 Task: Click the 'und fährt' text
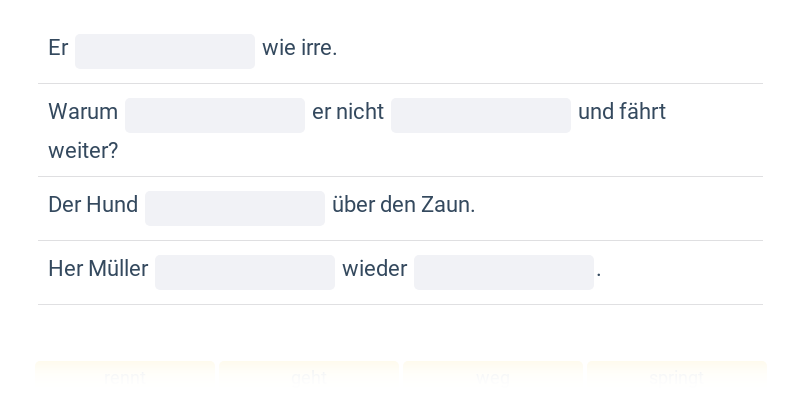pos(622,112)
